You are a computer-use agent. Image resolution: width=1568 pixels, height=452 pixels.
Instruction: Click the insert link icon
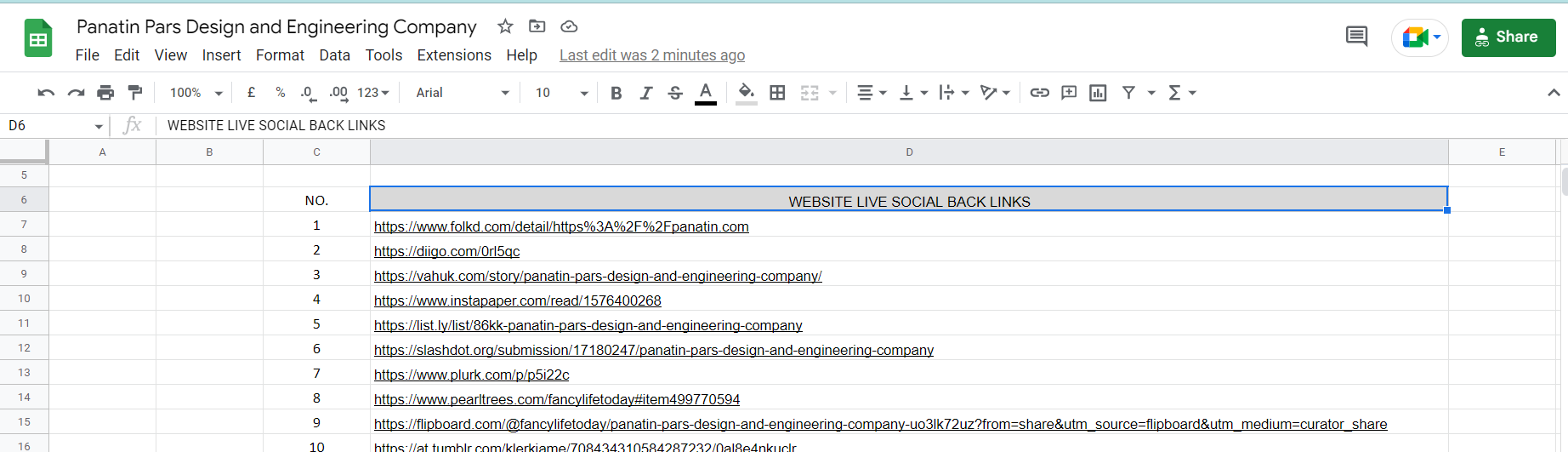point(1039,93)
